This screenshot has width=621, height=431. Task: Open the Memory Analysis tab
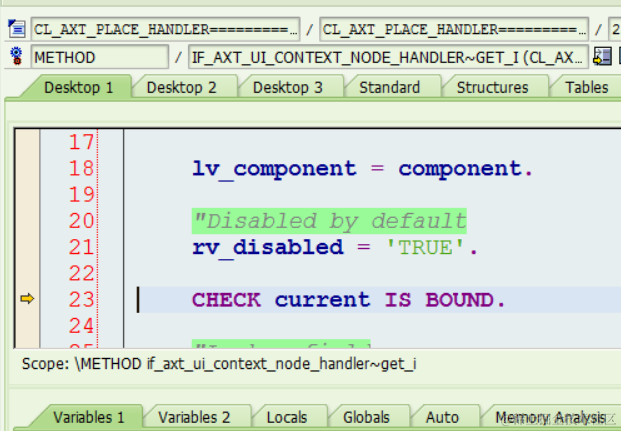point(551,417)
